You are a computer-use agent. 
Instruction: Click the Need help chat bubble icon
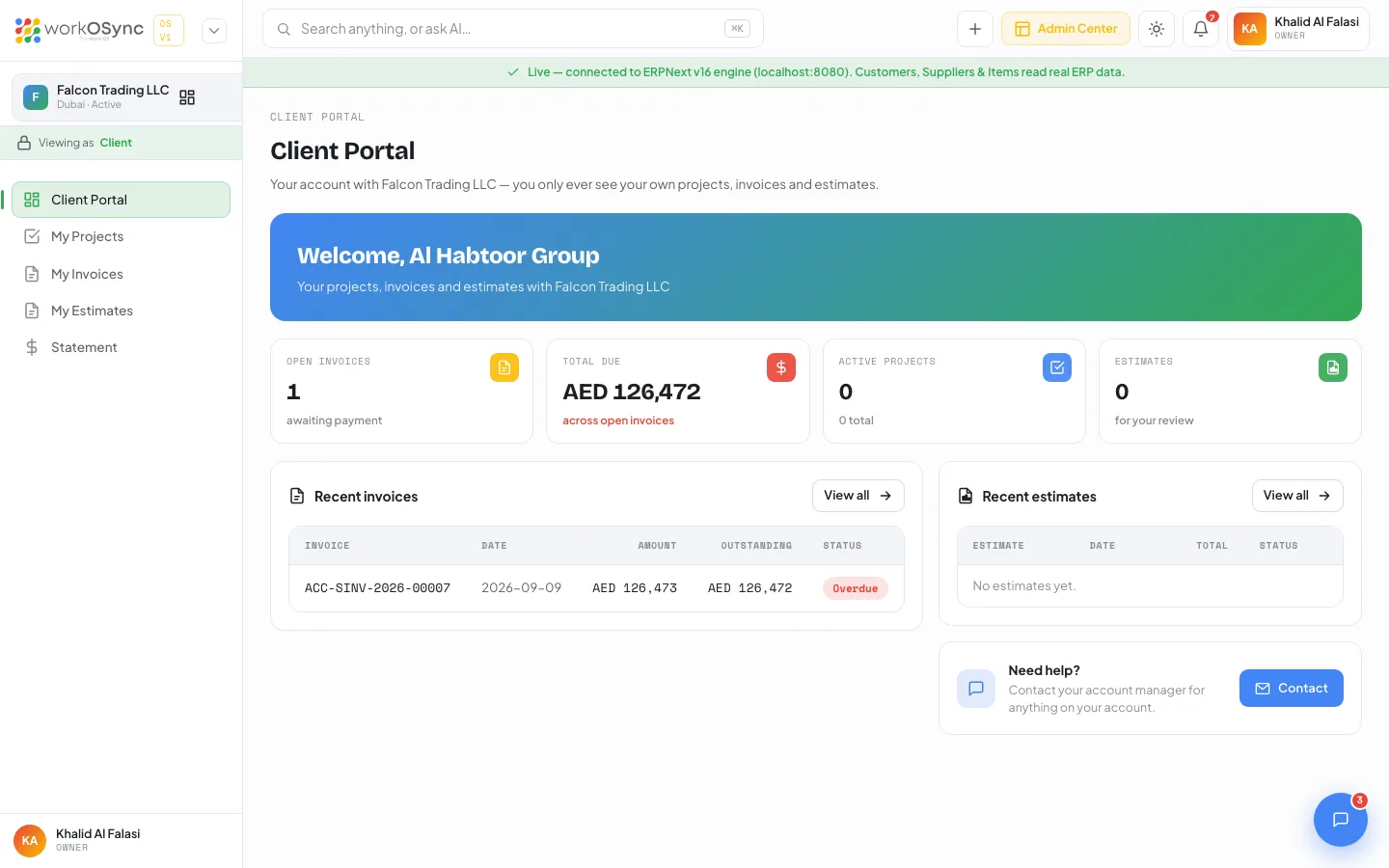976,689
